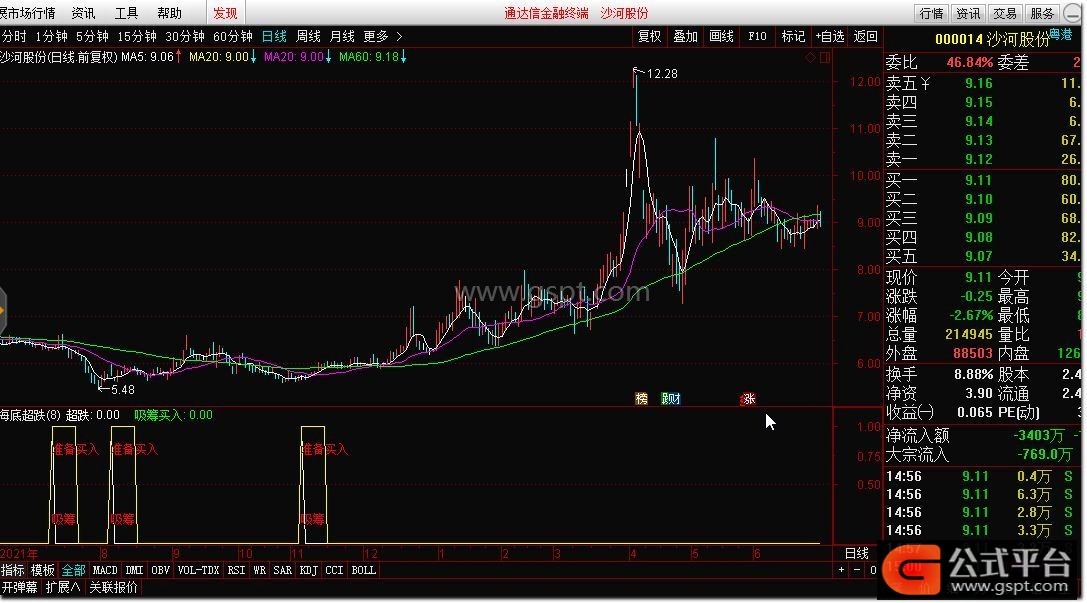Toggle the 开弹幕 bullet comments option
Viewport: 1087px width, 603px height.
(19, 587)
